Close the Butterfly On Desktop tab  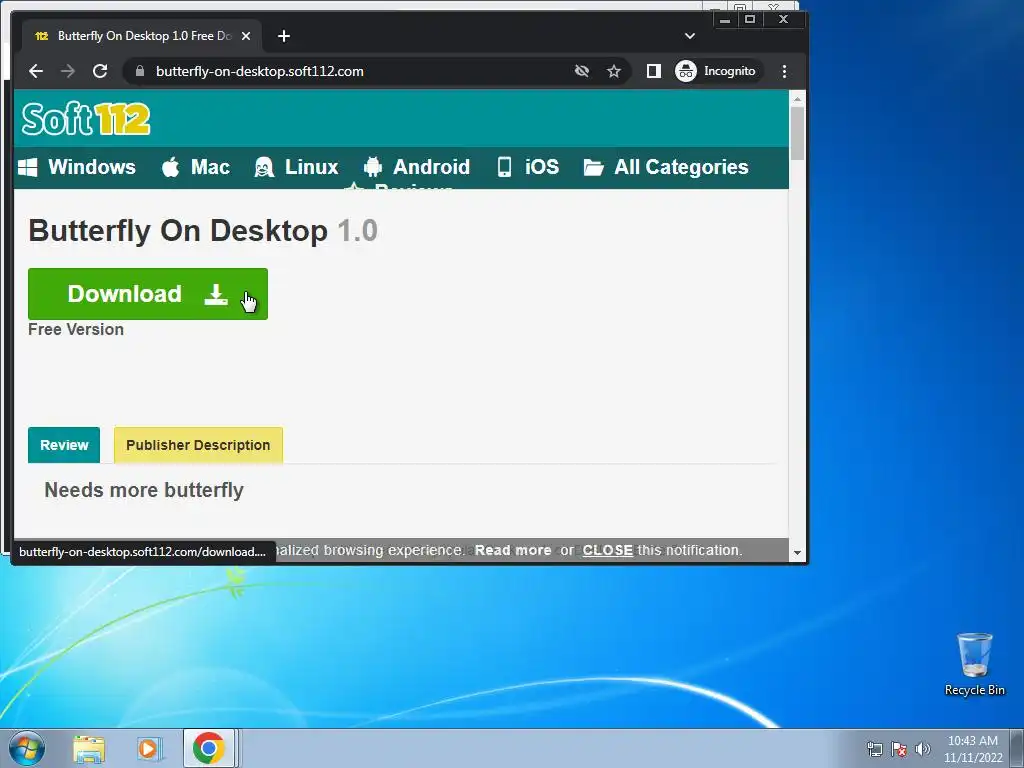(x=246, y=36)
